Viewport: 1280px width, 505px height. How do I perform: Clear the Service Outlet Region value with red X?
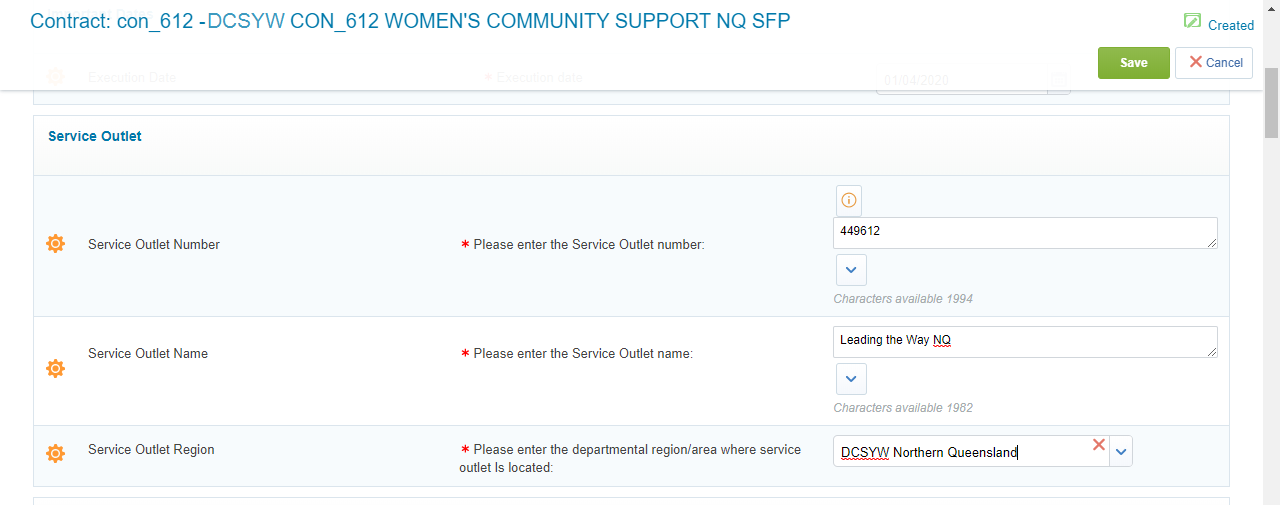tap(1099, 445)
